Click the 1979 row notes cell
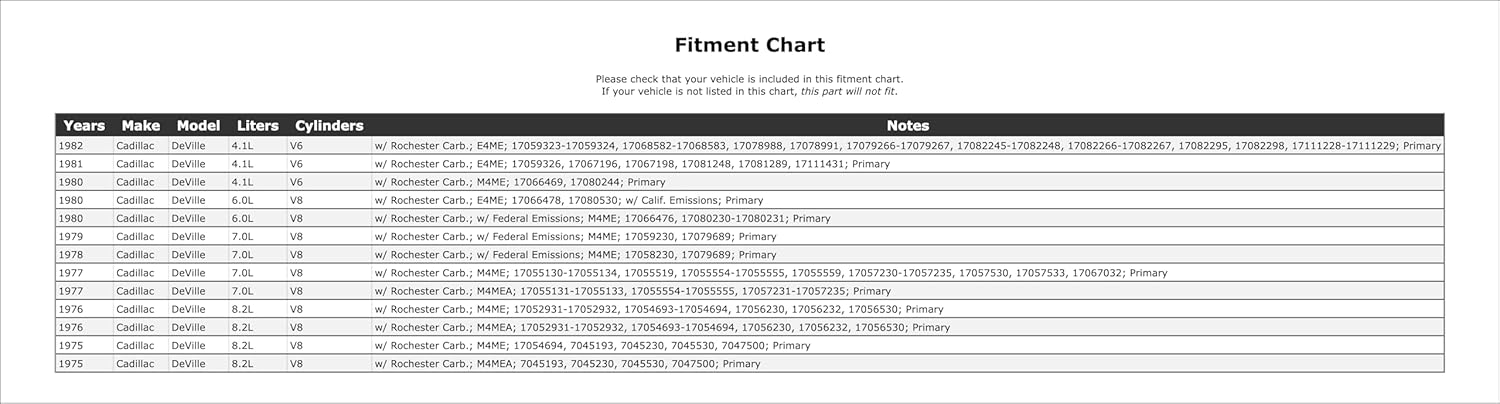Viewport: 1500px width, 404px height. (x=575, y=237)
